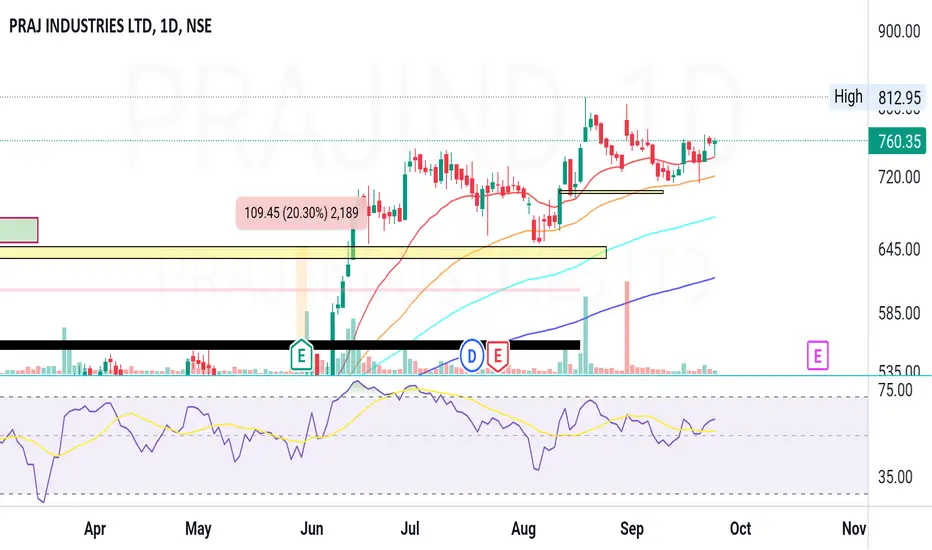Click the blue D dividend marker

coord(472,356)
